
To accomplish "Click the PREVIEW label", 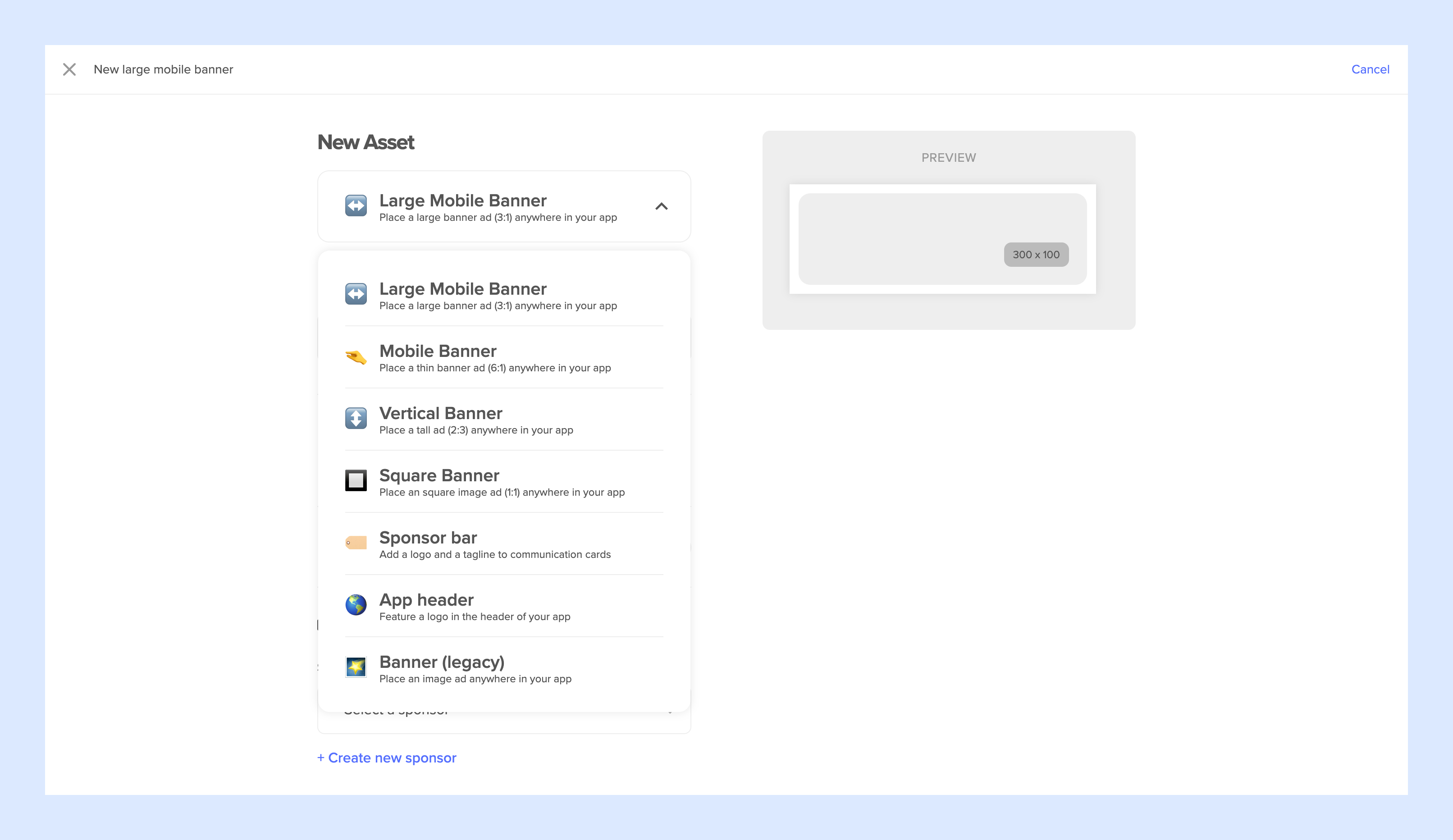I will pos(949,157).
